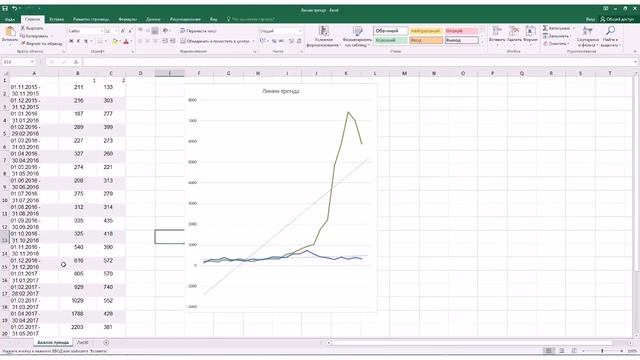This screenshot has height=360, width=640.
Task: Toggle Перенести текст wrap text
Action: pos(198,31)
